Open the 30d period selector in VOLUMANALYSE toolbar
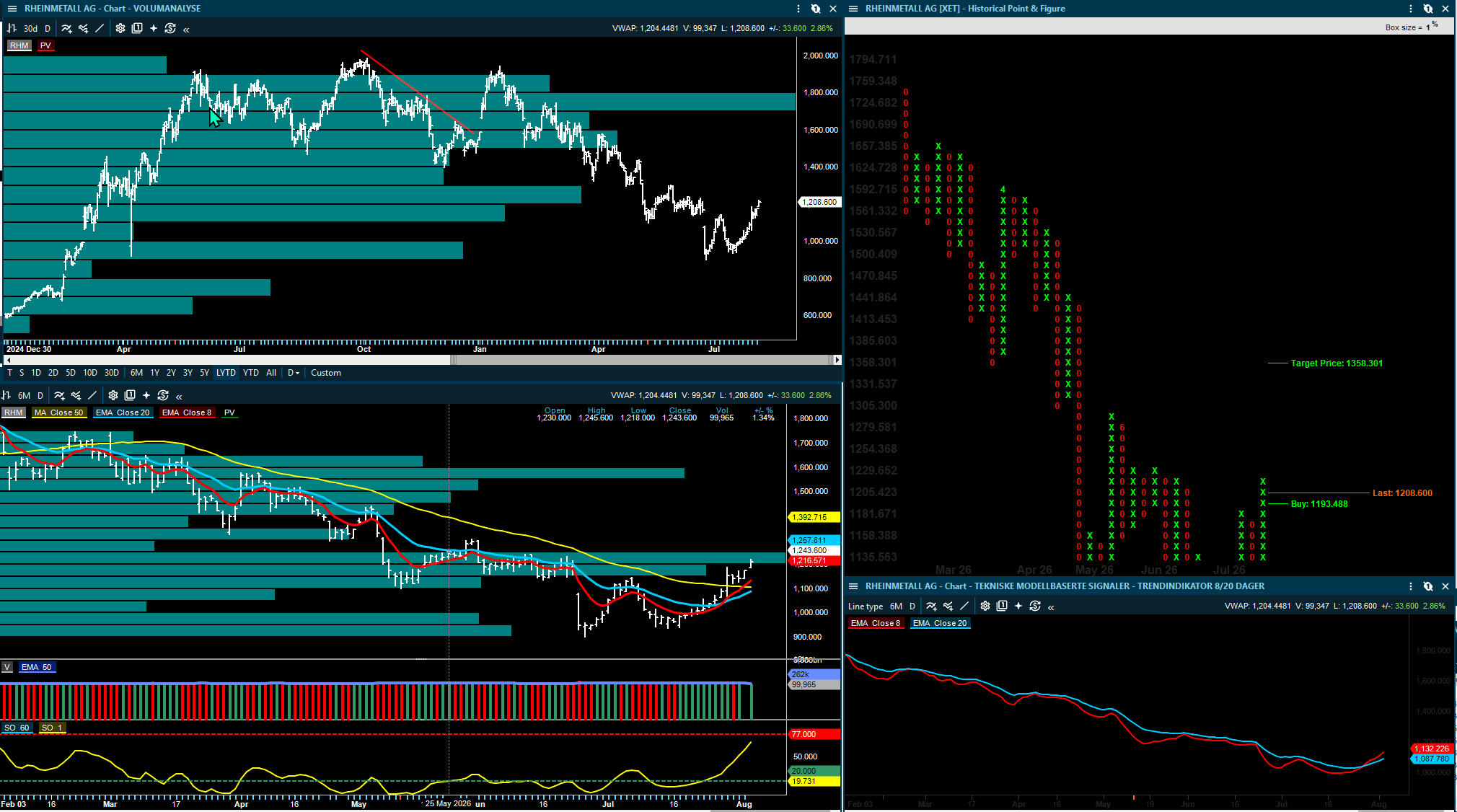1457x812 pixels. tap(30, 29)
